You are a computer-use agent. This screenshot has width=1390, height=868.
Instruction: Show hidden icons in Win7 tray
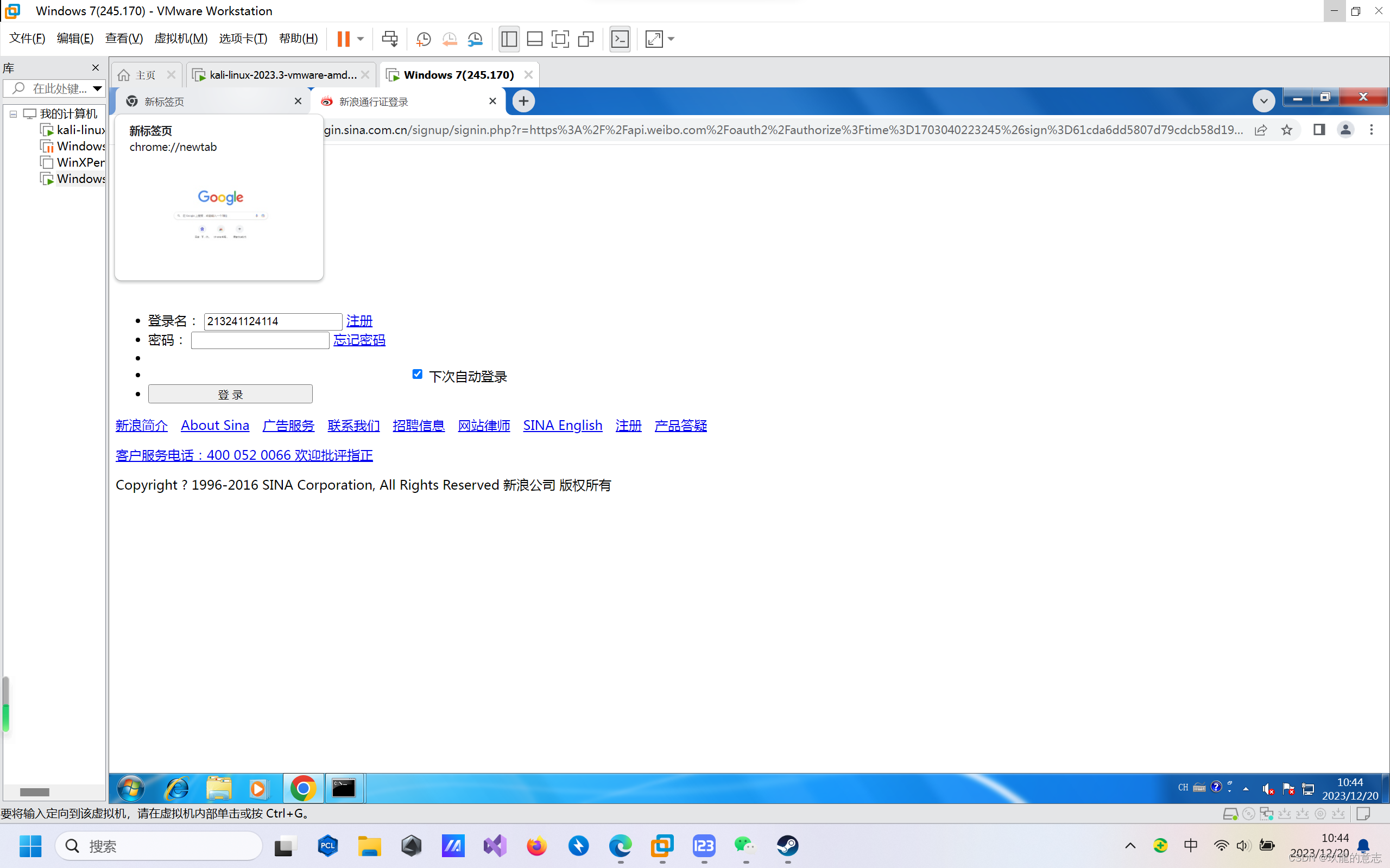pyautogui.click(x=1246, y=789)
